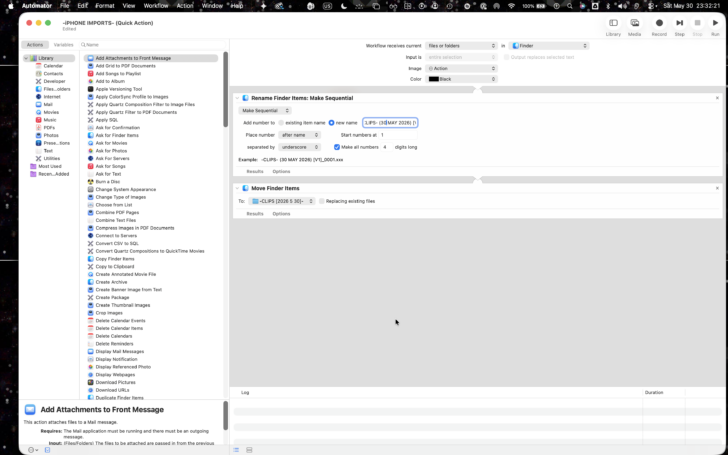The image size is (728, 455).
Task: Open the separated by underscore dropdown
Action: [x=299, y=147]
